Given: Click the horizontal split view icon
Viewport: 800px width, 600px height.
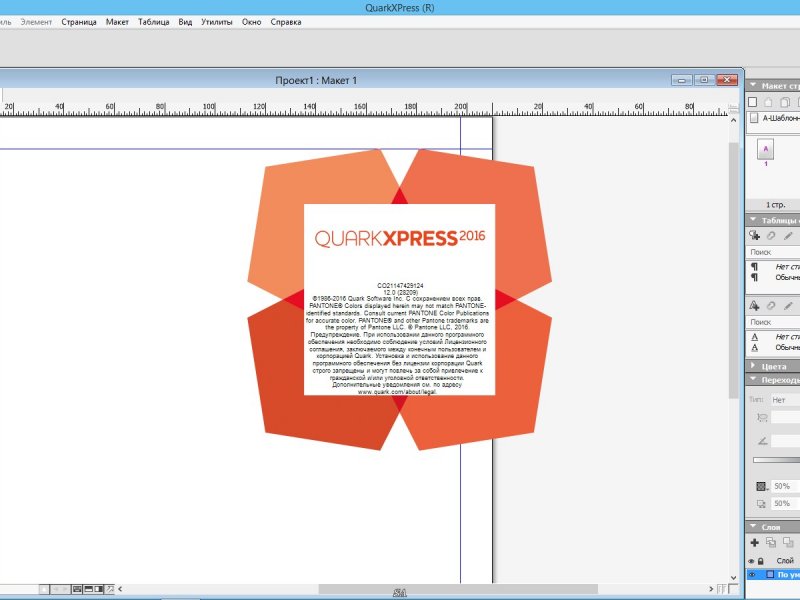Looking at the screenshot, I should point(88,589).
